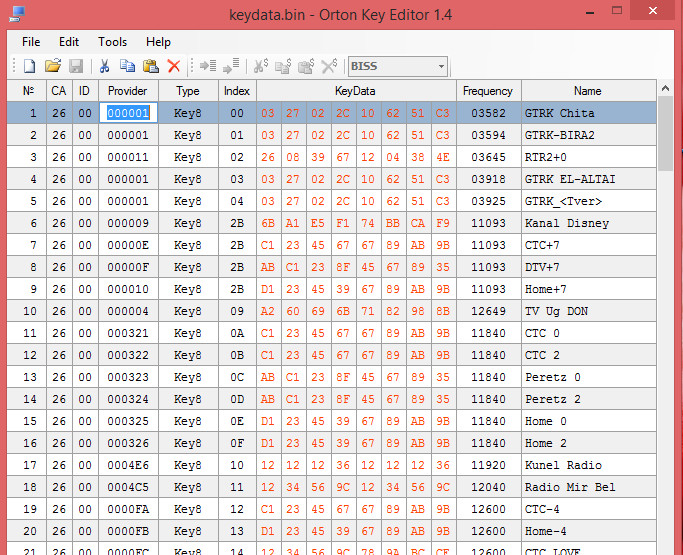The height and width of the screenshot is (555, 683).
Task: Select the name cell GTRK Chita
Action: pos(588,113)
